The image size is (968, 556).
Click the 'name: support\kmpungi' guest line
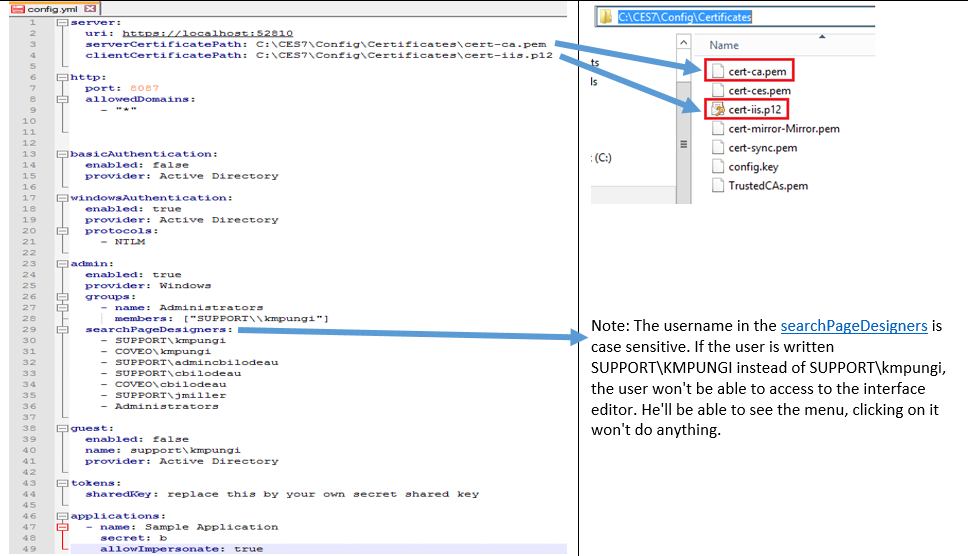pos(163,450)
